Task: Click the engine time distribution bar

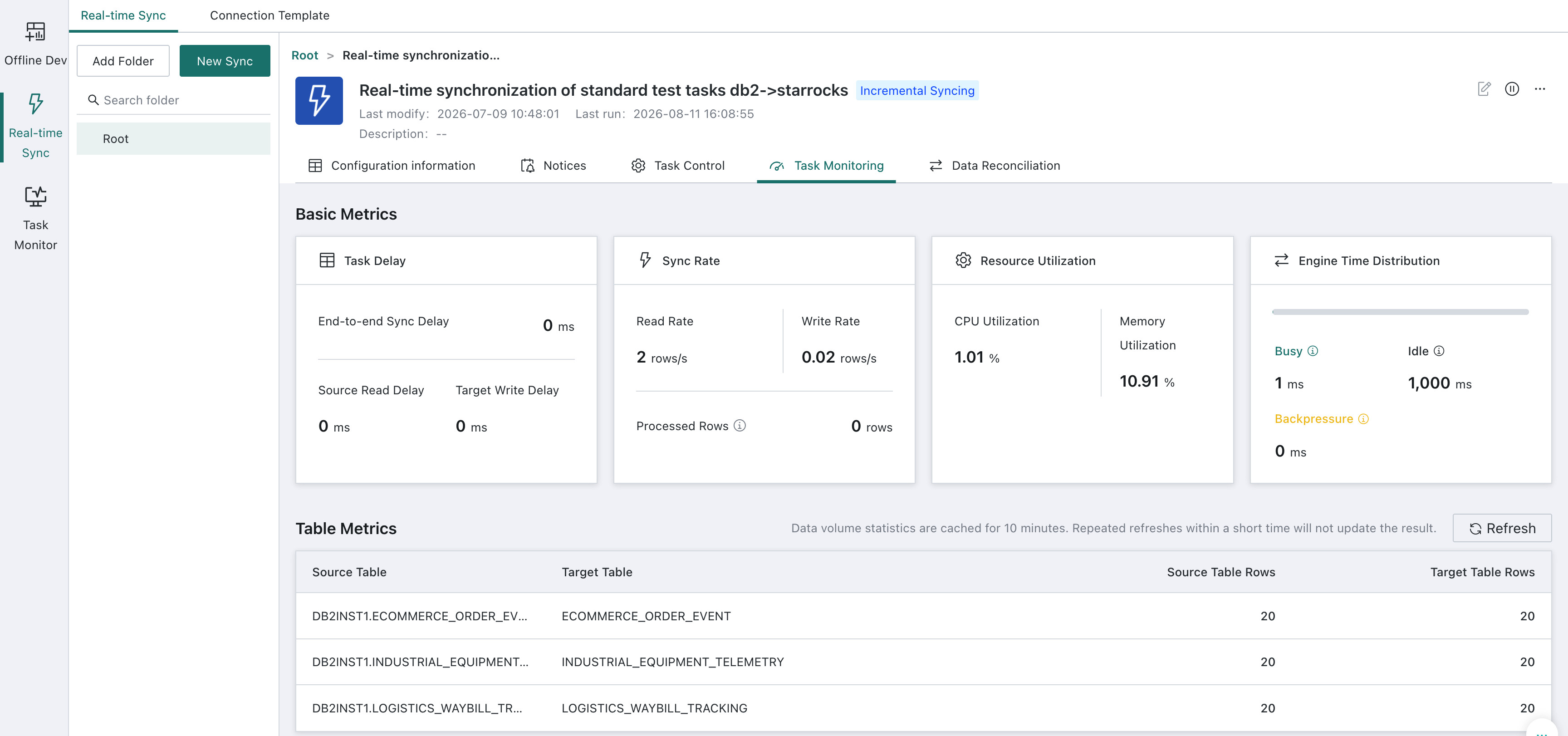Action: pyautogui.click(x=1400, y=312)
